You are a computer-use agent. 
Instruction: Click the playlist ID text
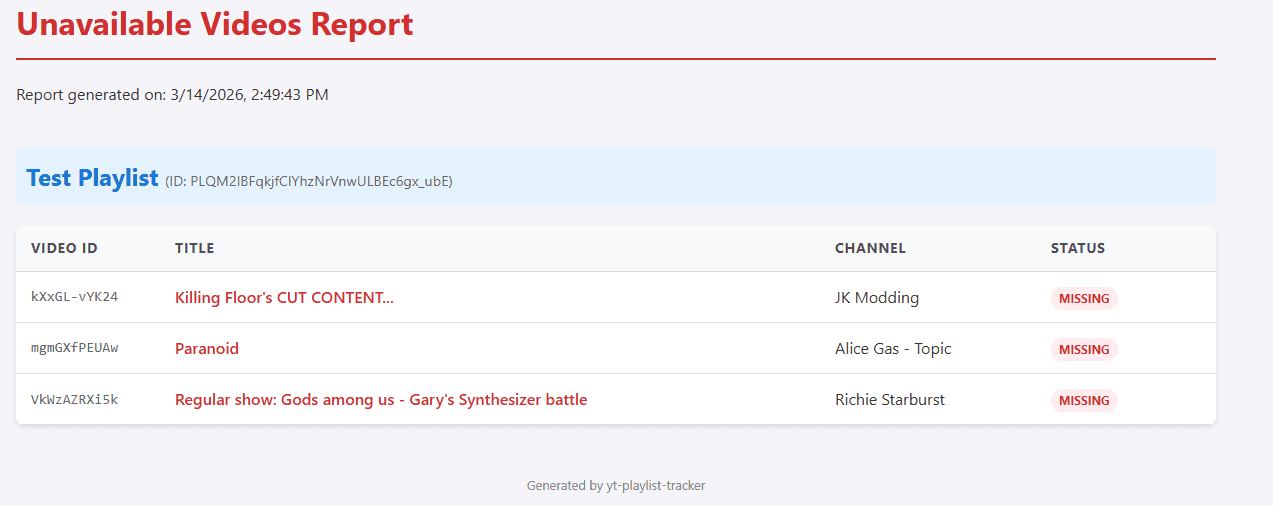pyautogui.click(x=309, y=181)
